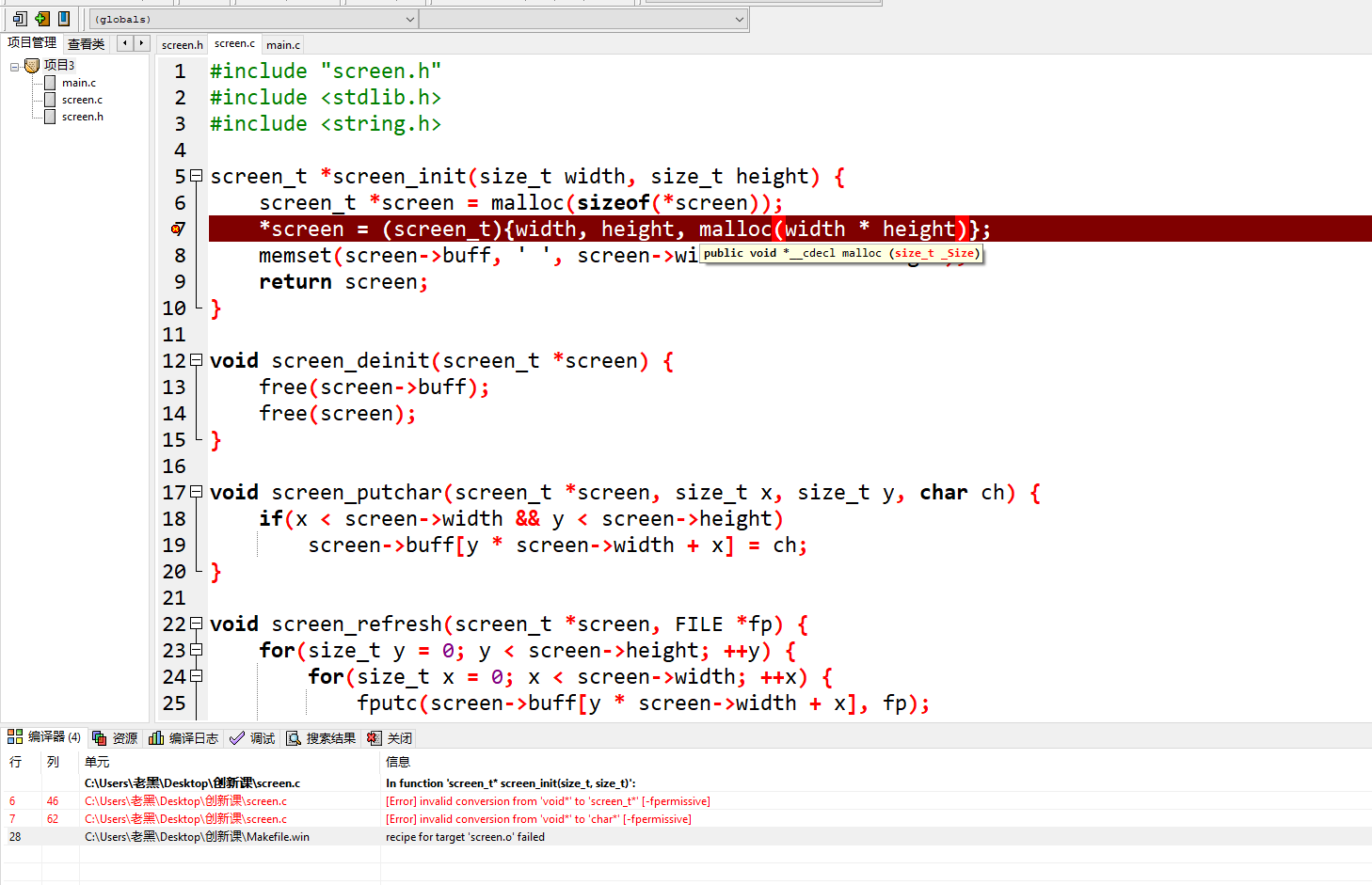The image size is (1372, 885).
Task: Select the line 7 'char*' conversion error row
Action: click(x=686, y=819)
